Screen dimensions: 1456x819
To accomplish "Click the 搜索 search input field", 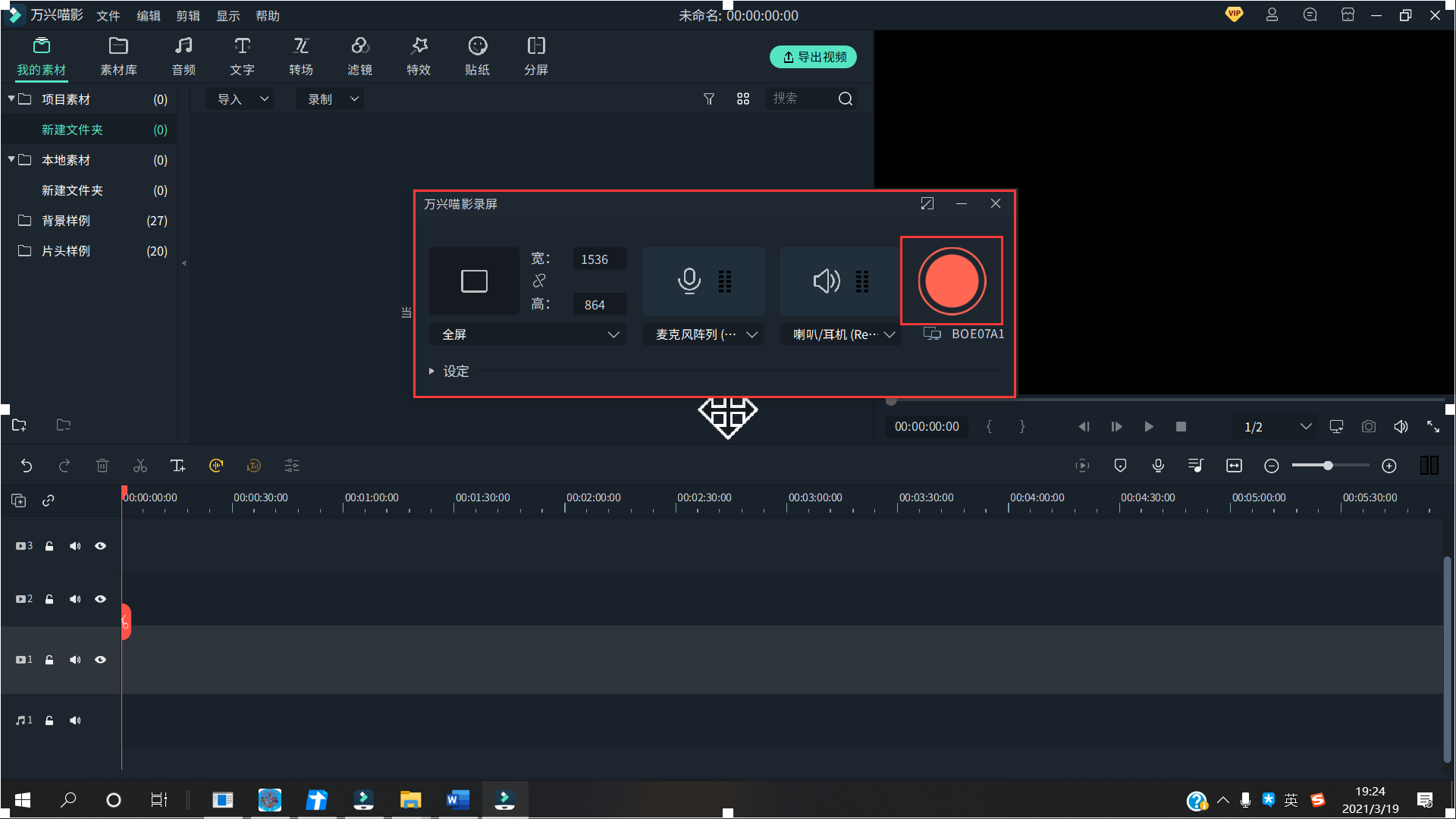I will pos(801,99).
